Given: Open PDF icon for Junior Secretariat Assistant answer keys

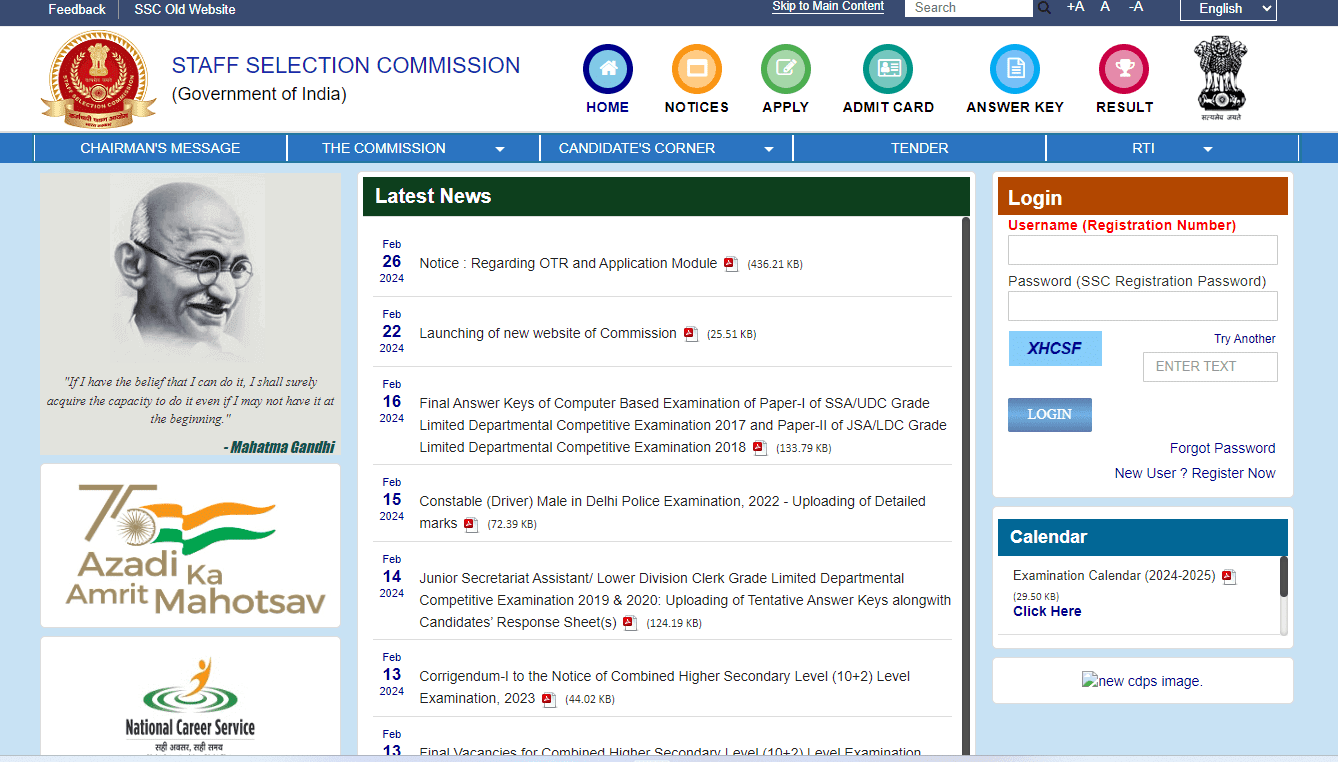Looking at the screenshot, I should 630,623.
